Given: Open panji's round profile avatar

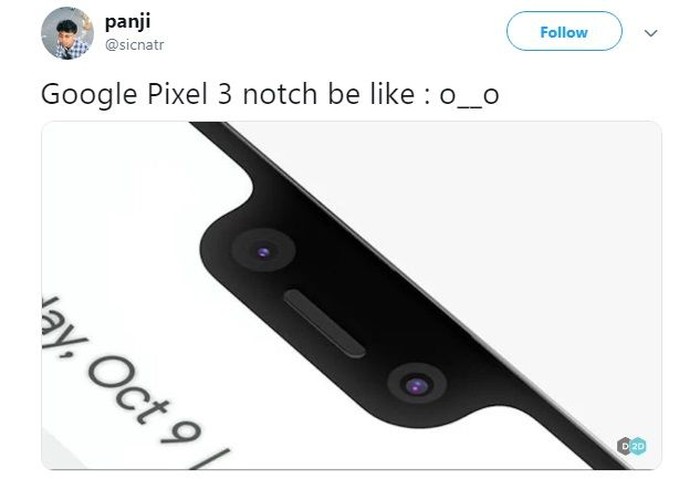Looking at the screenshot, I should [67, 33].
